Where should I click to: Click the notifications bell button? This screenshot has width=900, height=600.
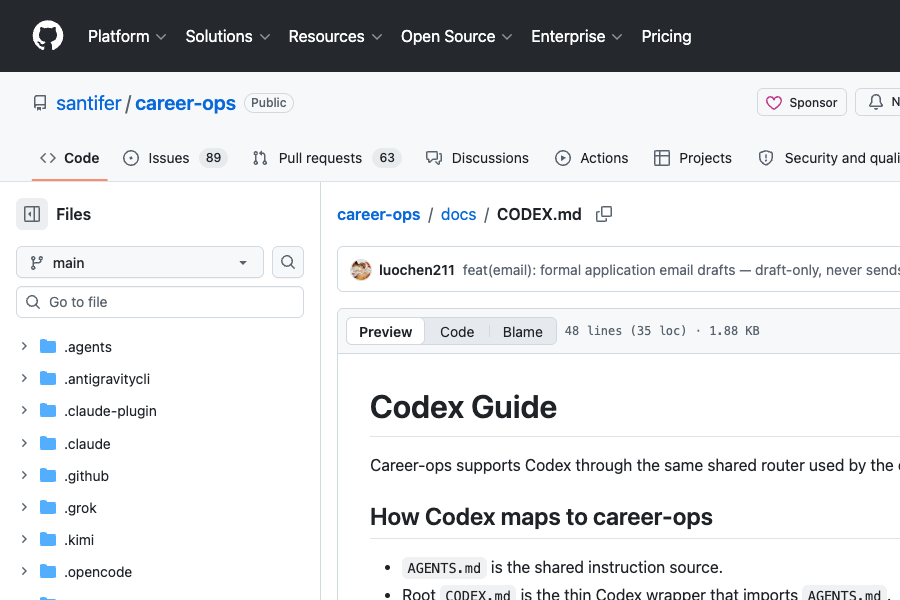[878, 102]
